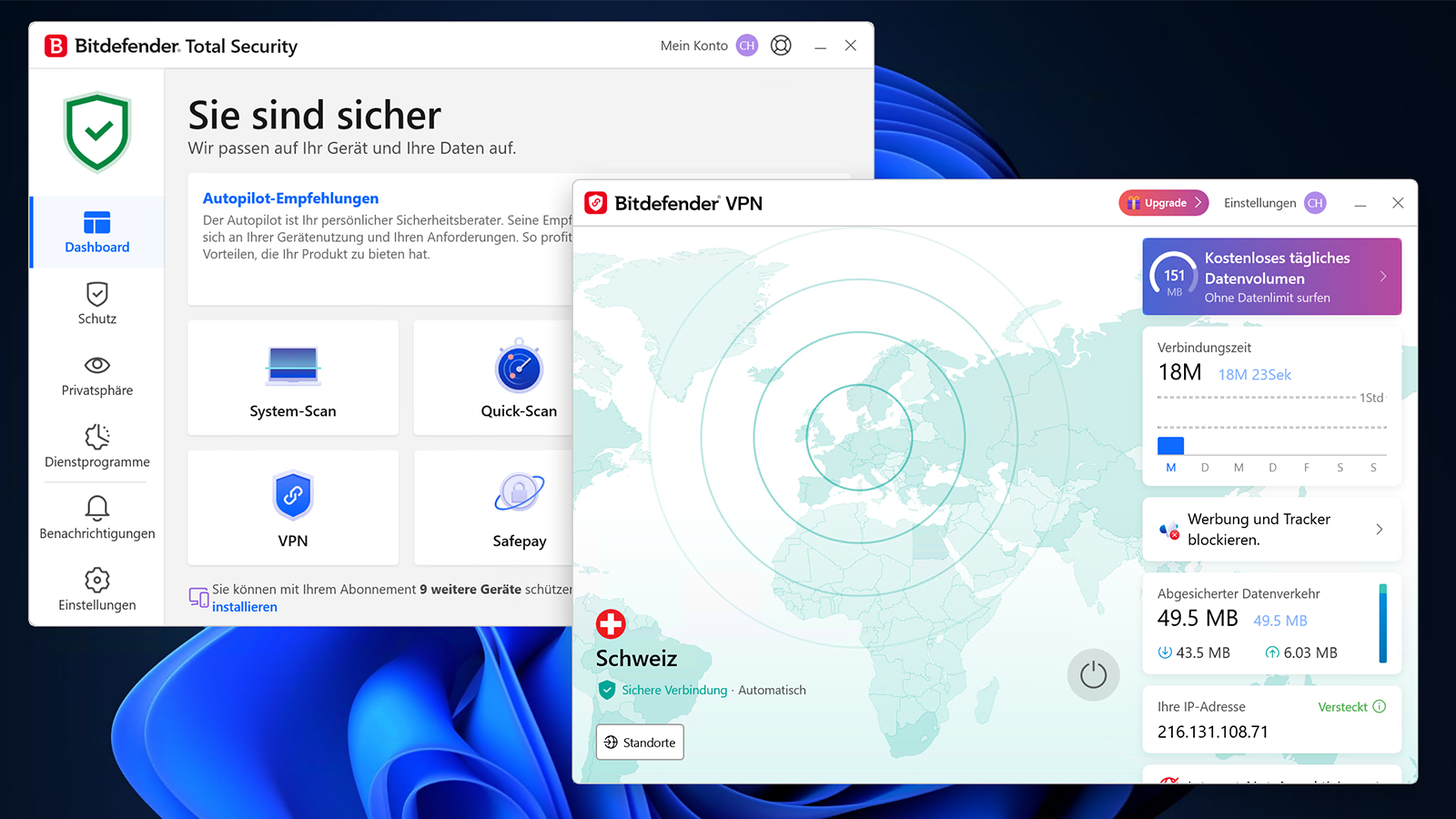Click the upload 6.03 MB icon
This screenshot has width=1456, height=819.
1272,652
